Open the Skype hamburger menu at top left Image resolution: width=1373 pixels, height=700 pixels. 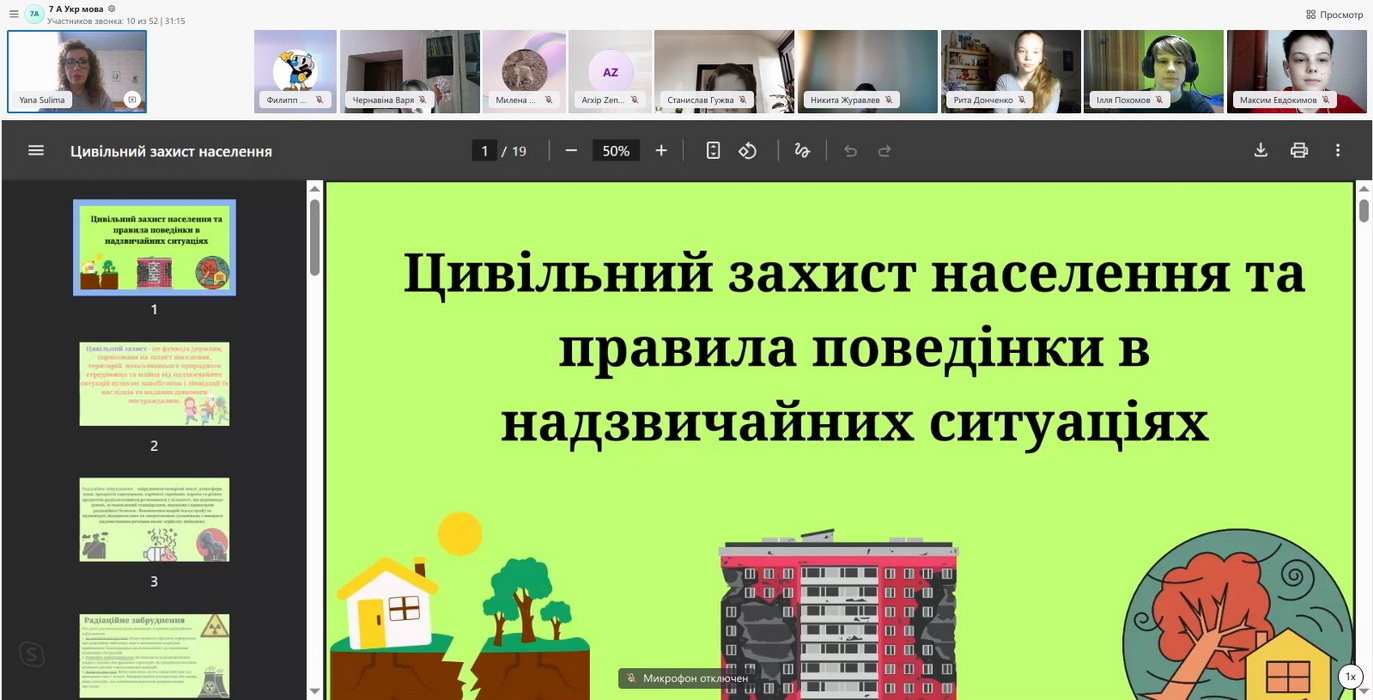pos(13,14)
